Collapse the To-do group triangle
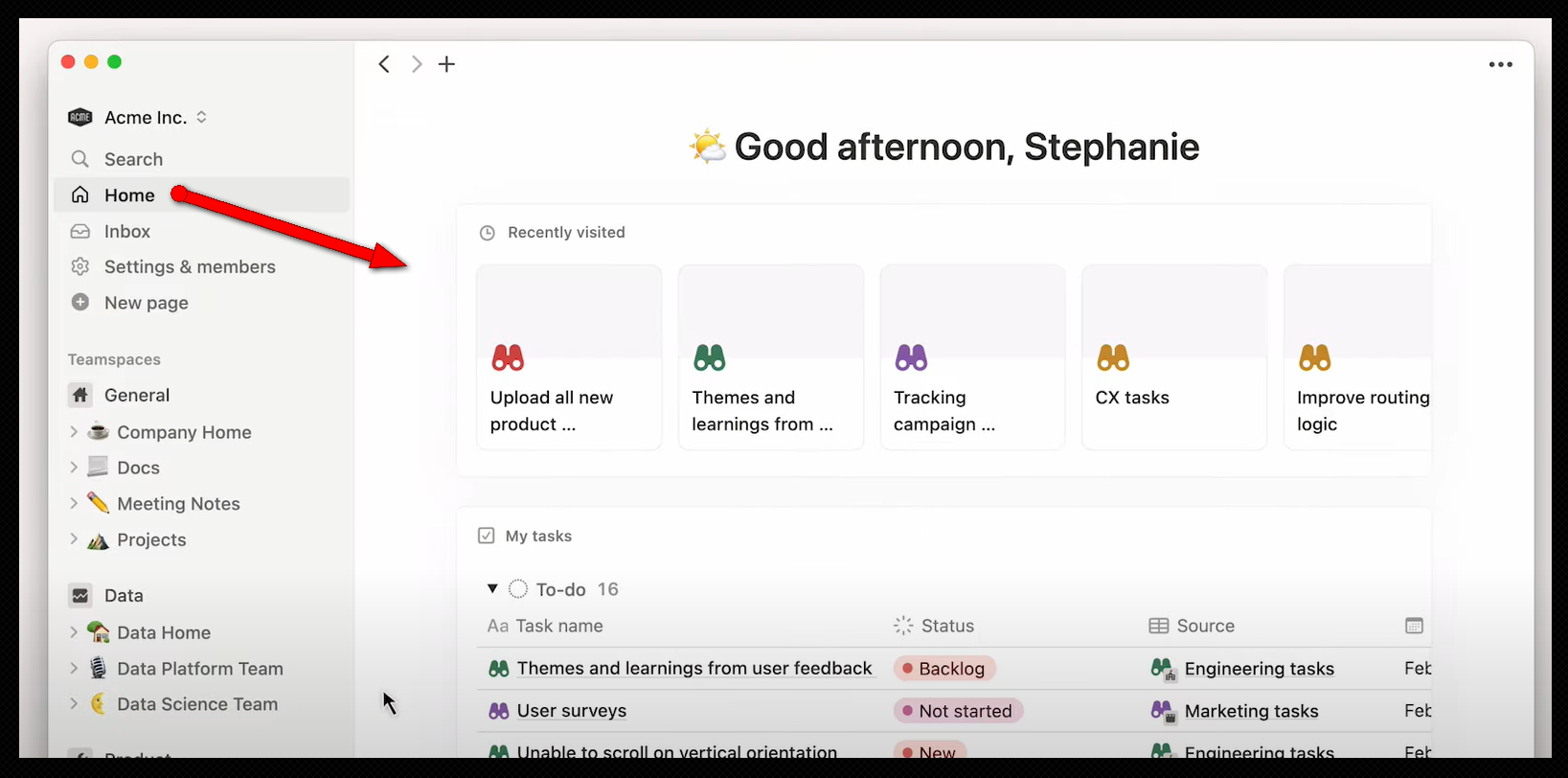 tap(492, 589)
